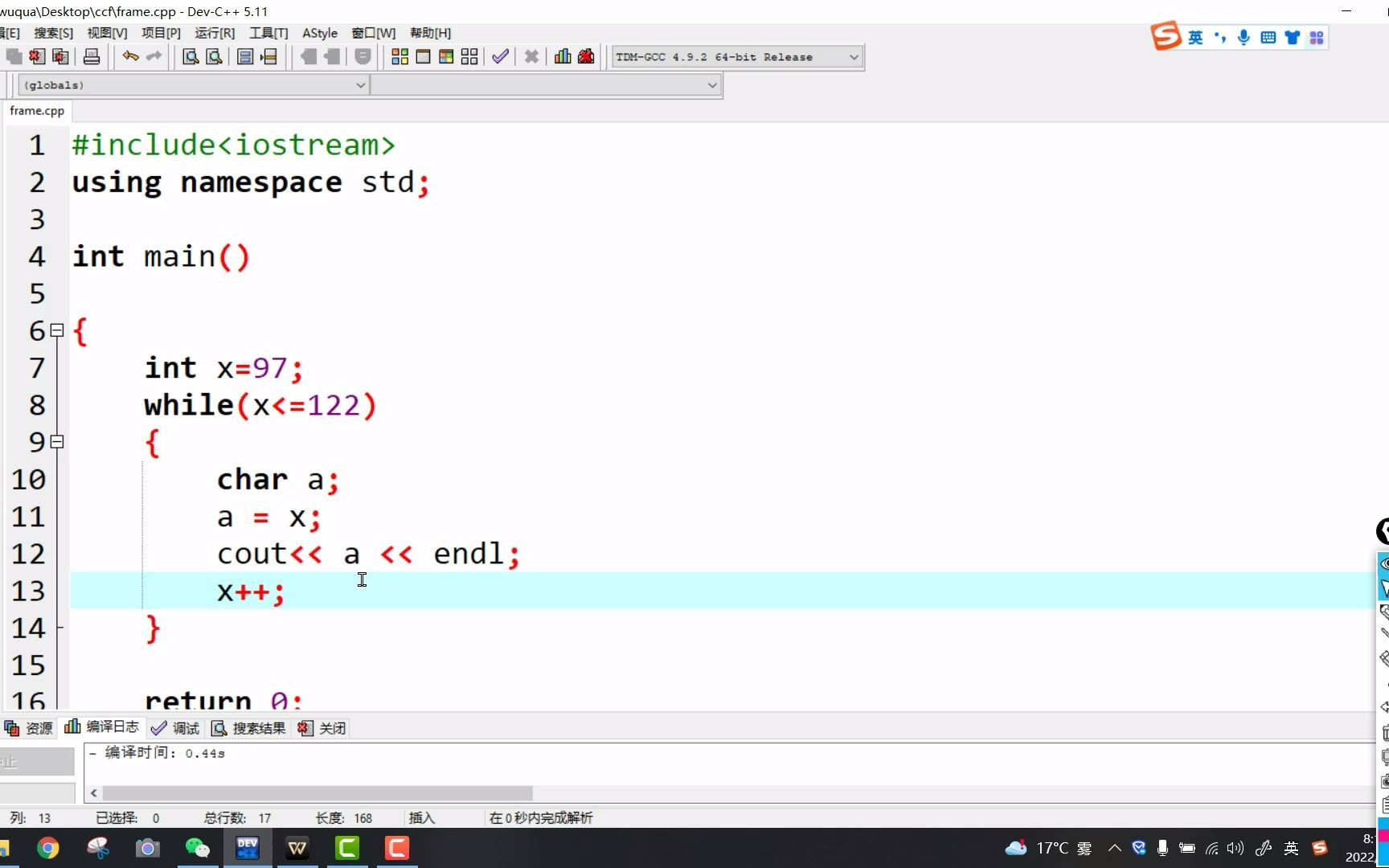Click the Goto Function toolbar icon

(x=246, y=56)
